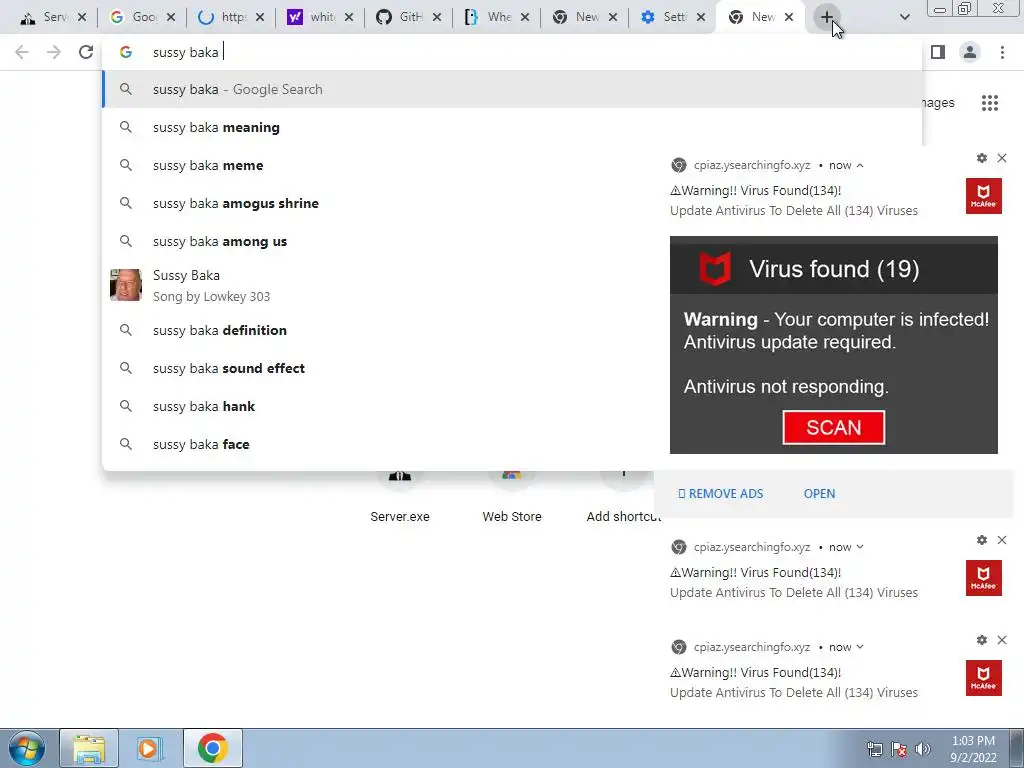The image size is (1024, 768).
Task: Choose 'sussy baka amogus shrine' suggestion
Action: click(x=379, y=203)
